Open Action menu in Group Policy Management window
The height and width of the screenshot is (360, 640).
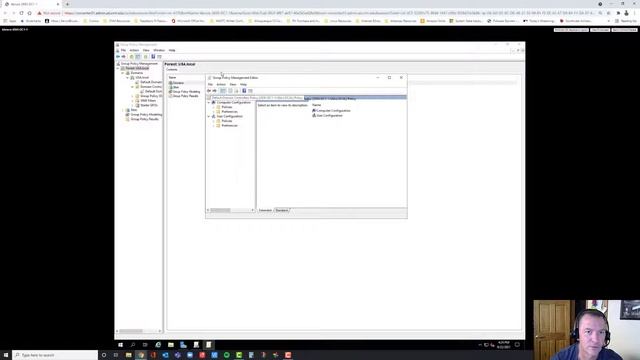[x=134, y=50]
